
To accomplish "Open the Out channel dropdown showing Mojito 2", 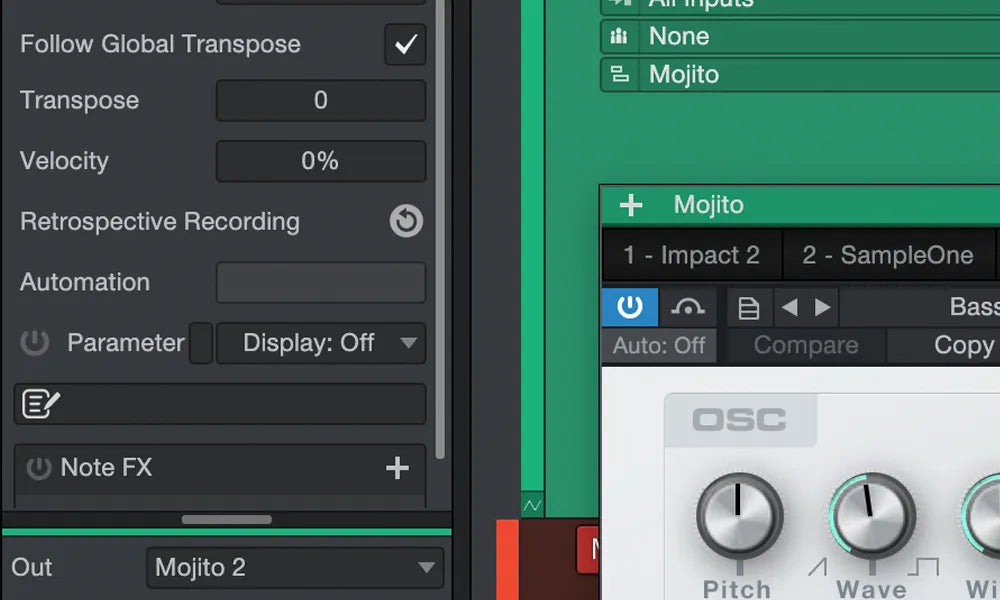I will tap(295, 567).
